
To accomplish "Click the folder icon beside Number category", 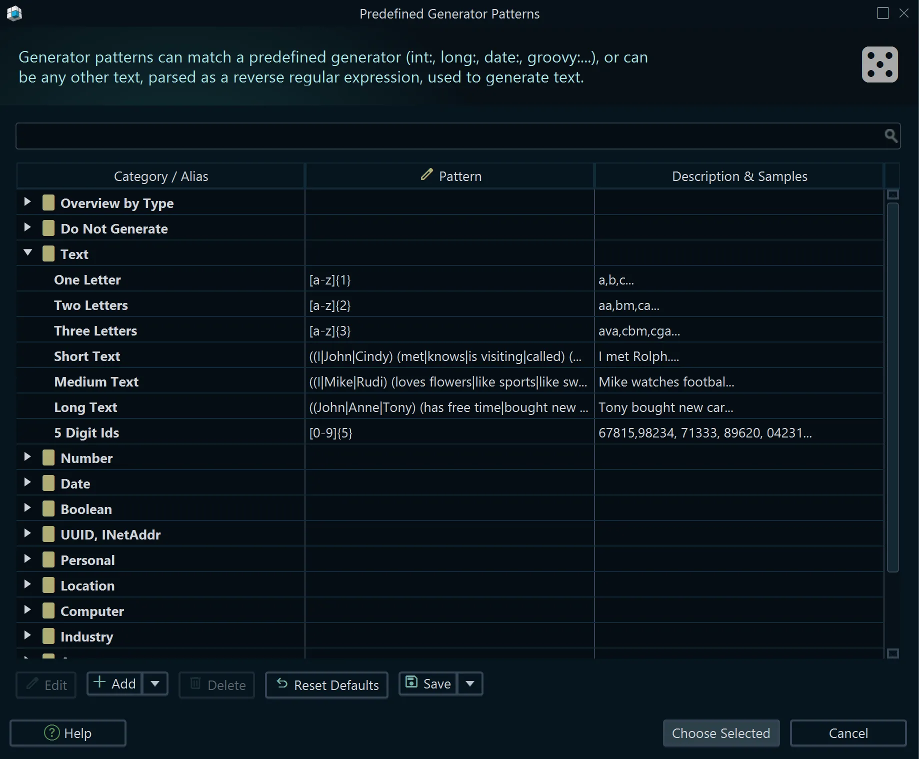I will pyautogui.click(x=48, y=457).
